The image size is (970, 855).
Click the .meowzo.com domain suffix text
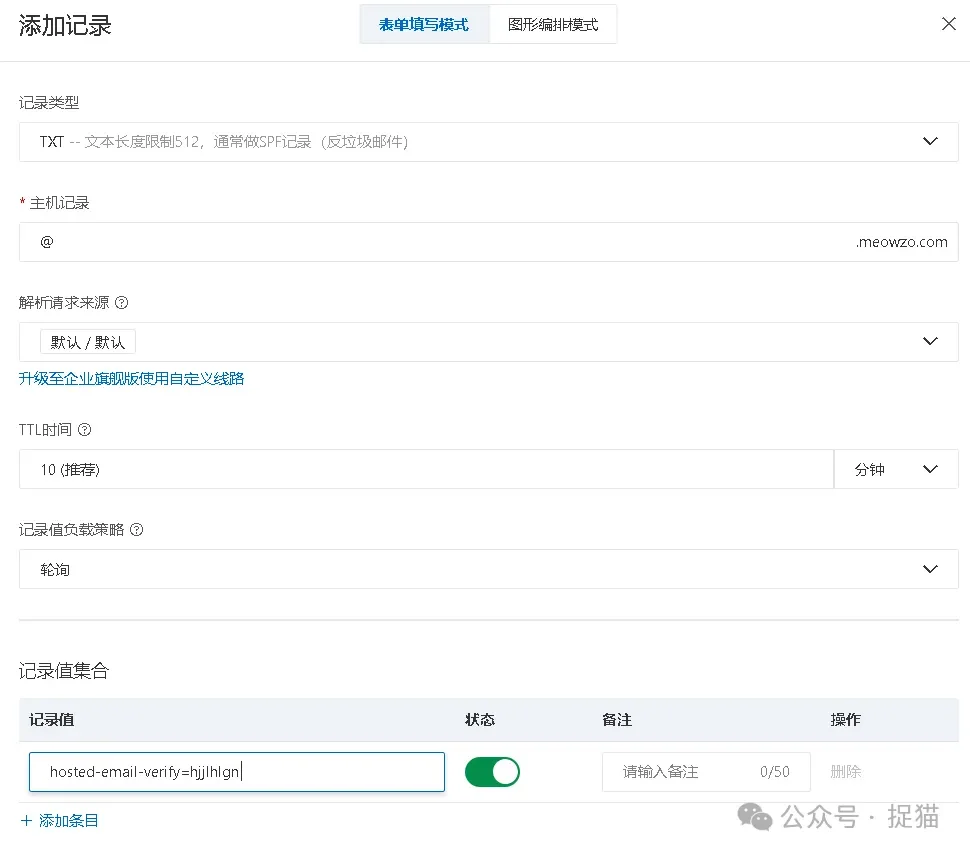[x=901, y=241]
